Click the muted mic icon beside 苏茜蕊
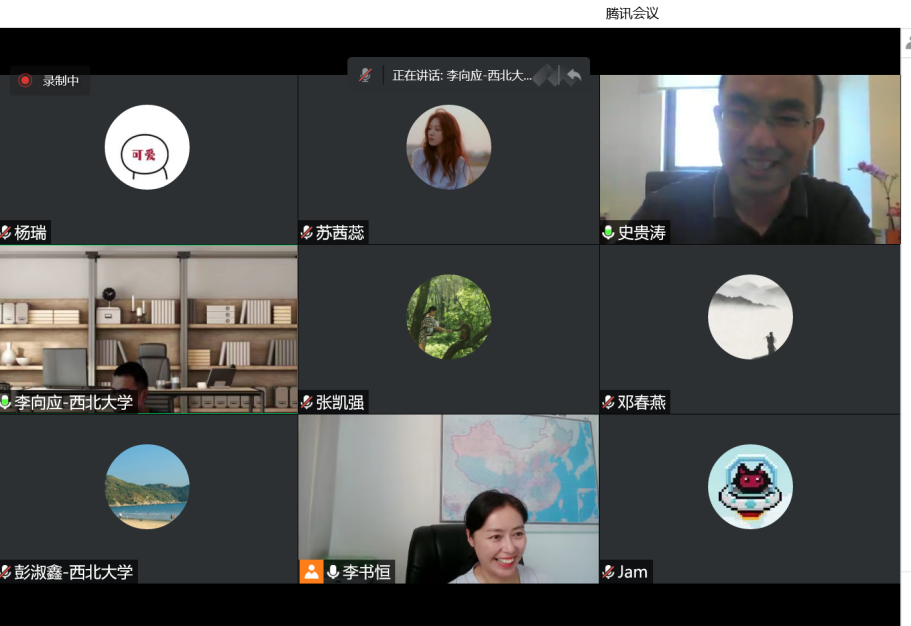Image resolution: width=911 pixels, height=626 pixels. (307, 233)
